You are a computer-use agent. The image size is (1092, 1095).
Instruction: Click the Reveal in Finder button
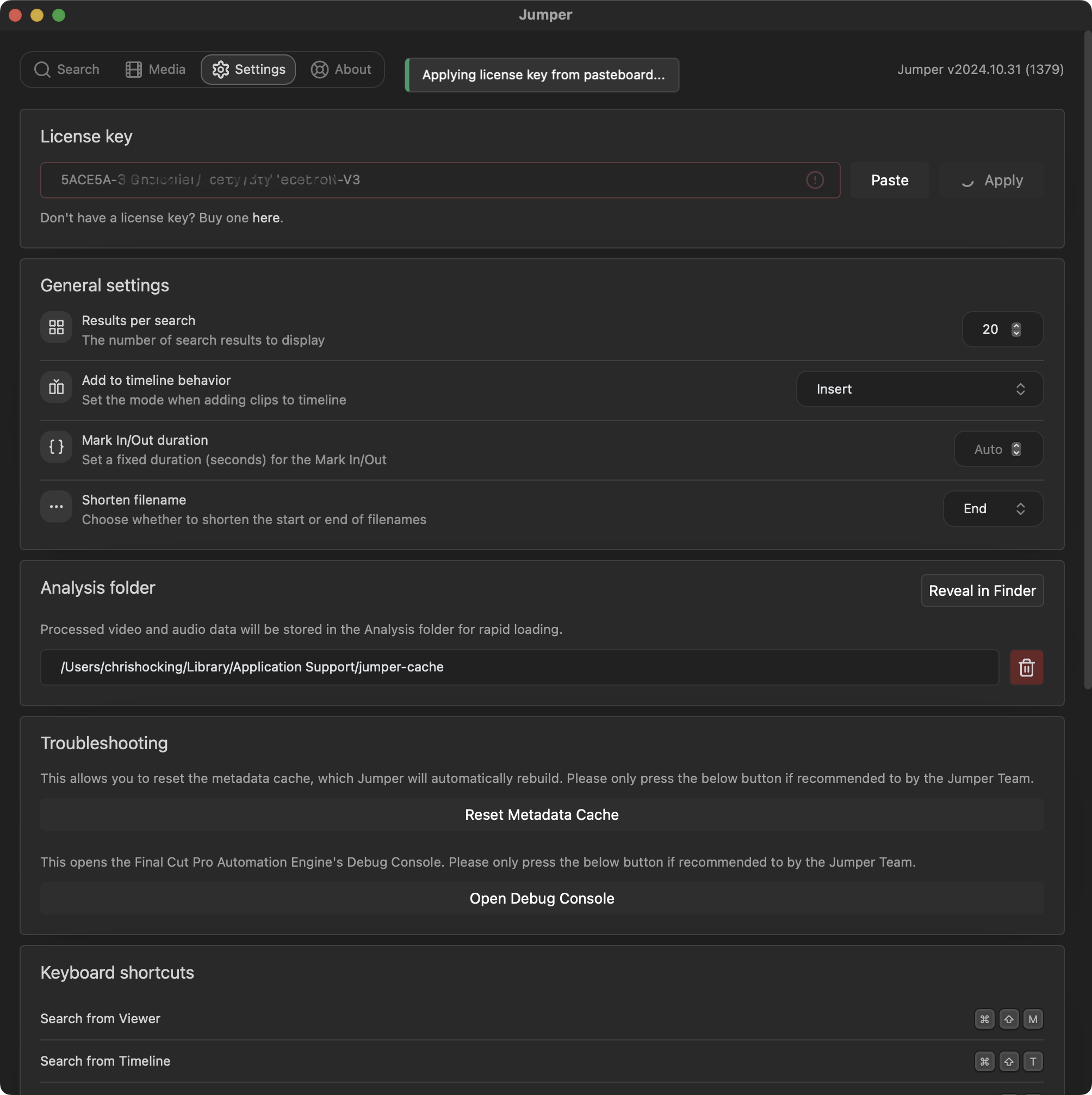point(982,590)
